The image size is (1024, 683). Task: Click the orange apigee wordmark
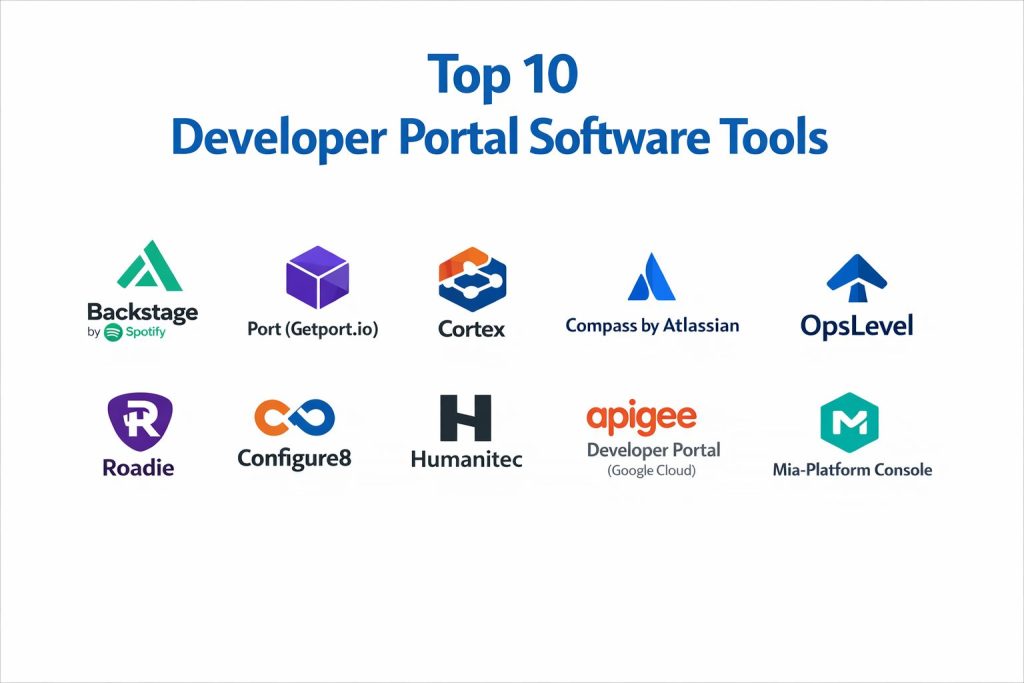point(641,416)
